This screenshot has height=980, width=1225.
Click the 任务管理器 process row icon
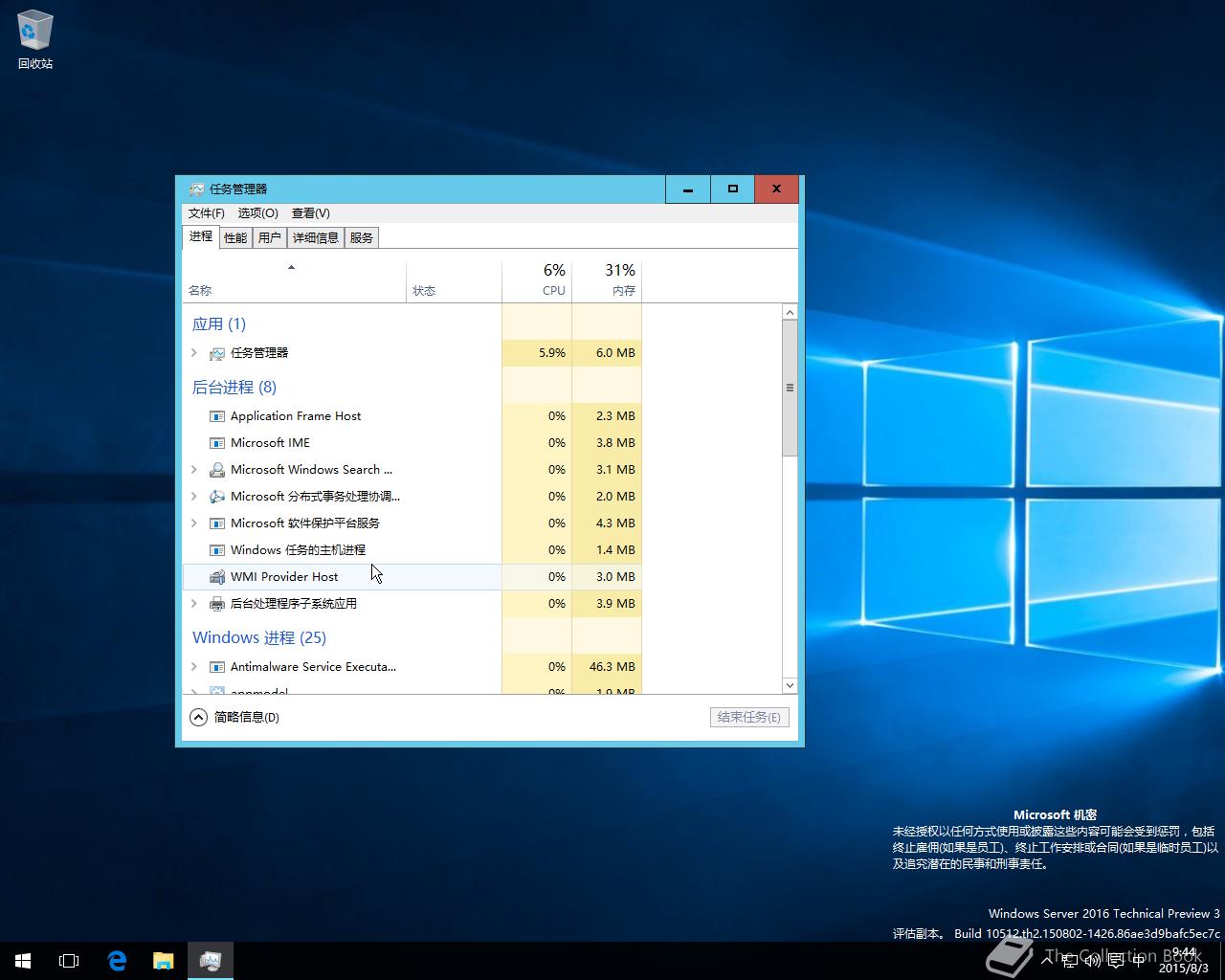coord(217,353)
